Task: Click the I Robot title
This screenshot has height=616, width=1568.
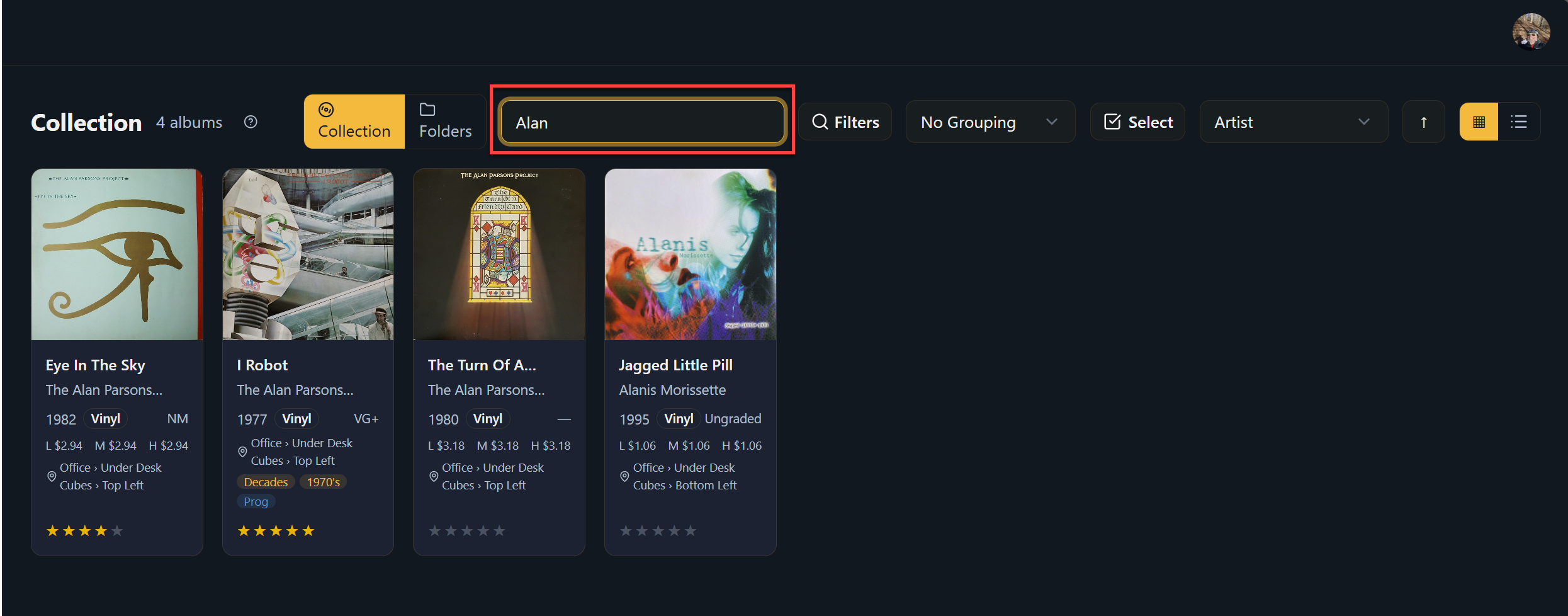Action: [262, 365]
